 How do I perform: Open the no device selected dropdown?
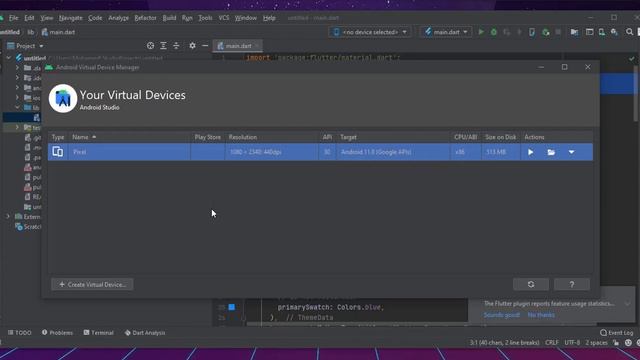click(370, 32)
